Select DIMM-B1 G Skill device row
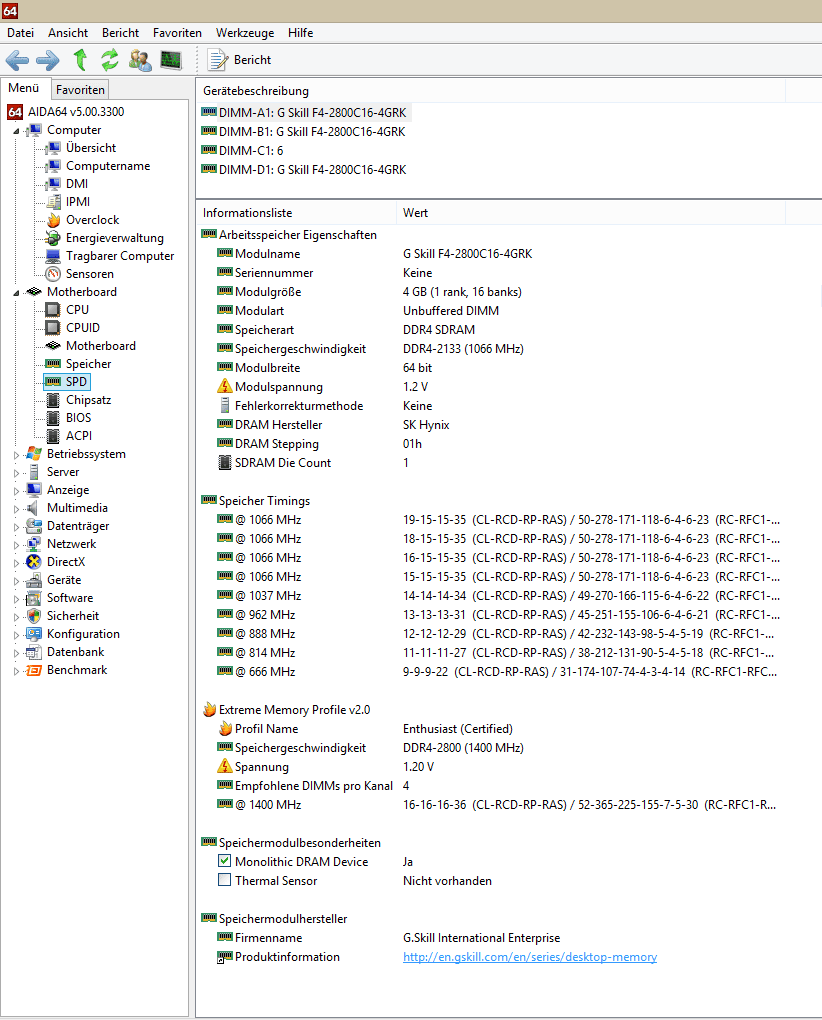Image resolution: width=822 pixels, height=1020 pixels. click(x=304, y=131)
